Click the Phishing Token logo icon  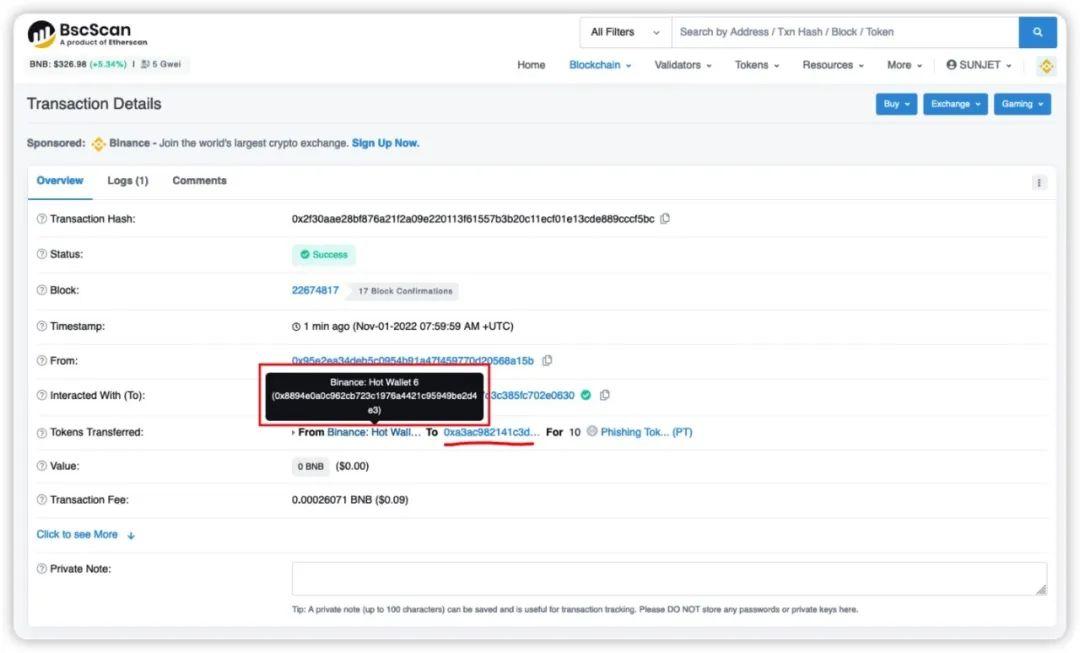coord(590,432)
